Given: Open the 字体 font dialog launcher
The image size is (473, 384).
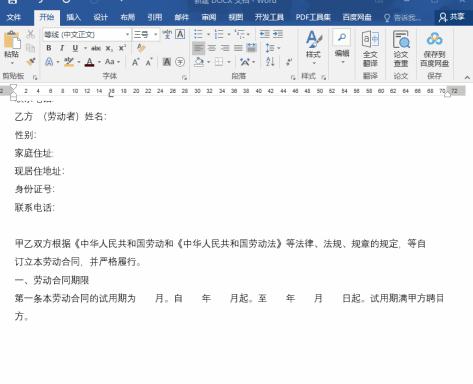Looking at the screenshot, I should (x=184, y=77).
